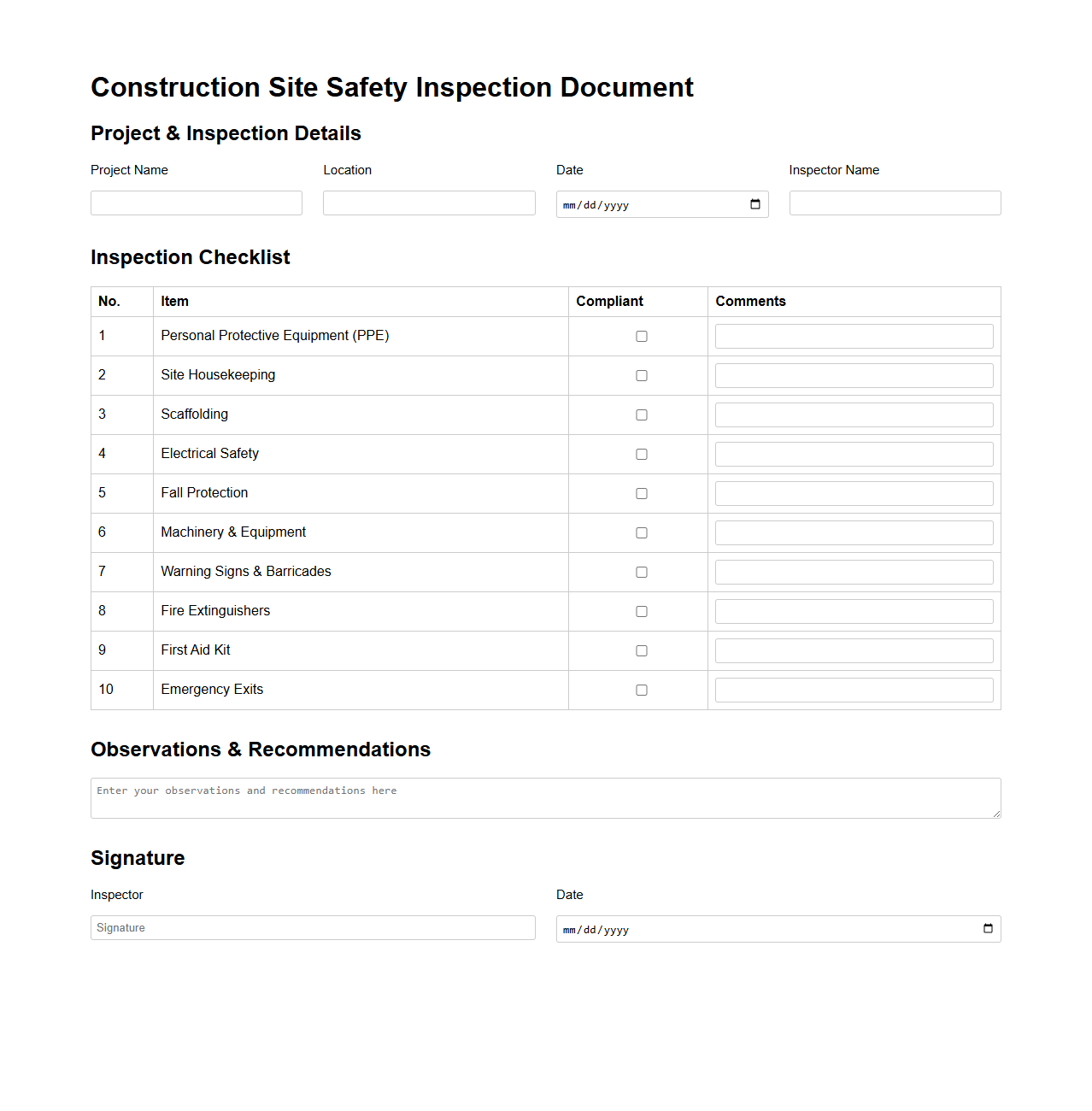The image size is (1092, 1111).
Task: Click the observations and recommendations text area
Action: (x=545, y=797)
